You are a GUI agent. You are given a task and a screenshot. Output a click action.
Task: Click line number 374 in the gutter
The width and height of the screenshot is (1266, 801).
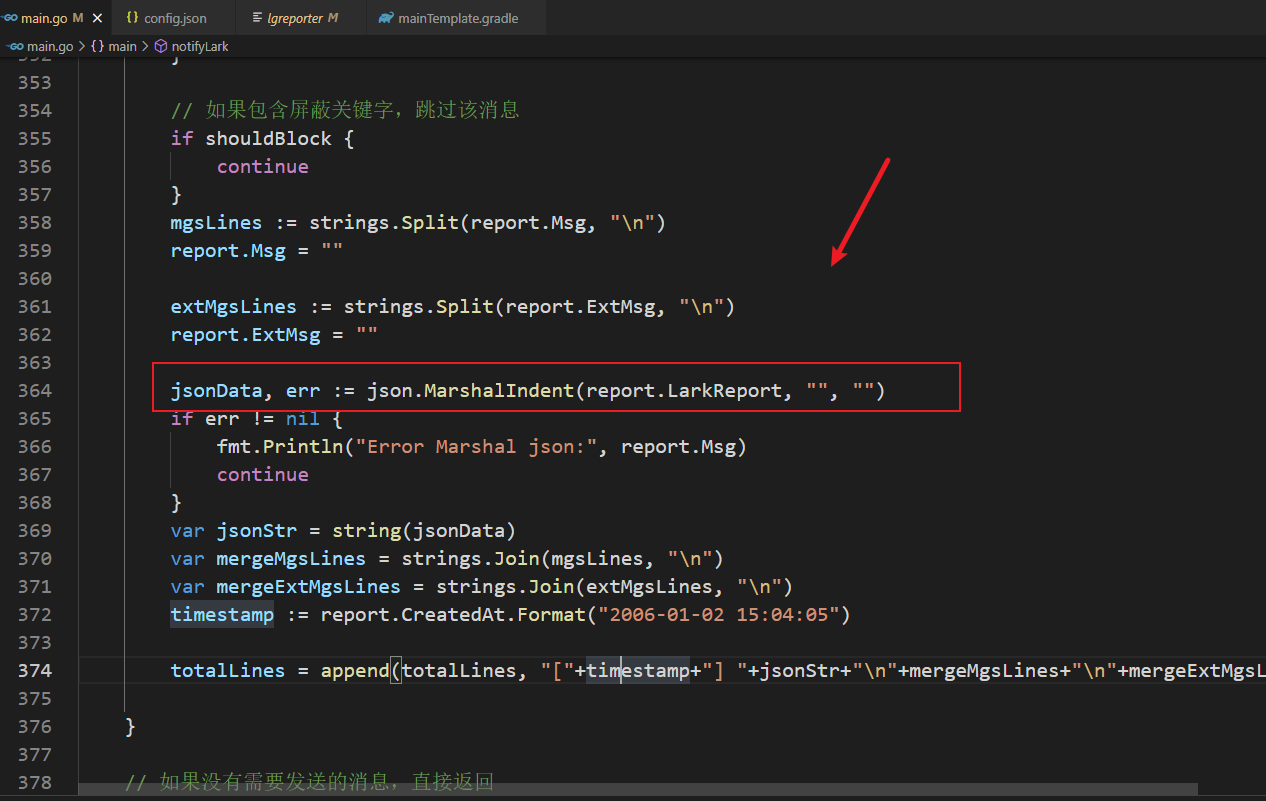pyautogui.click(x=35, y=670)
